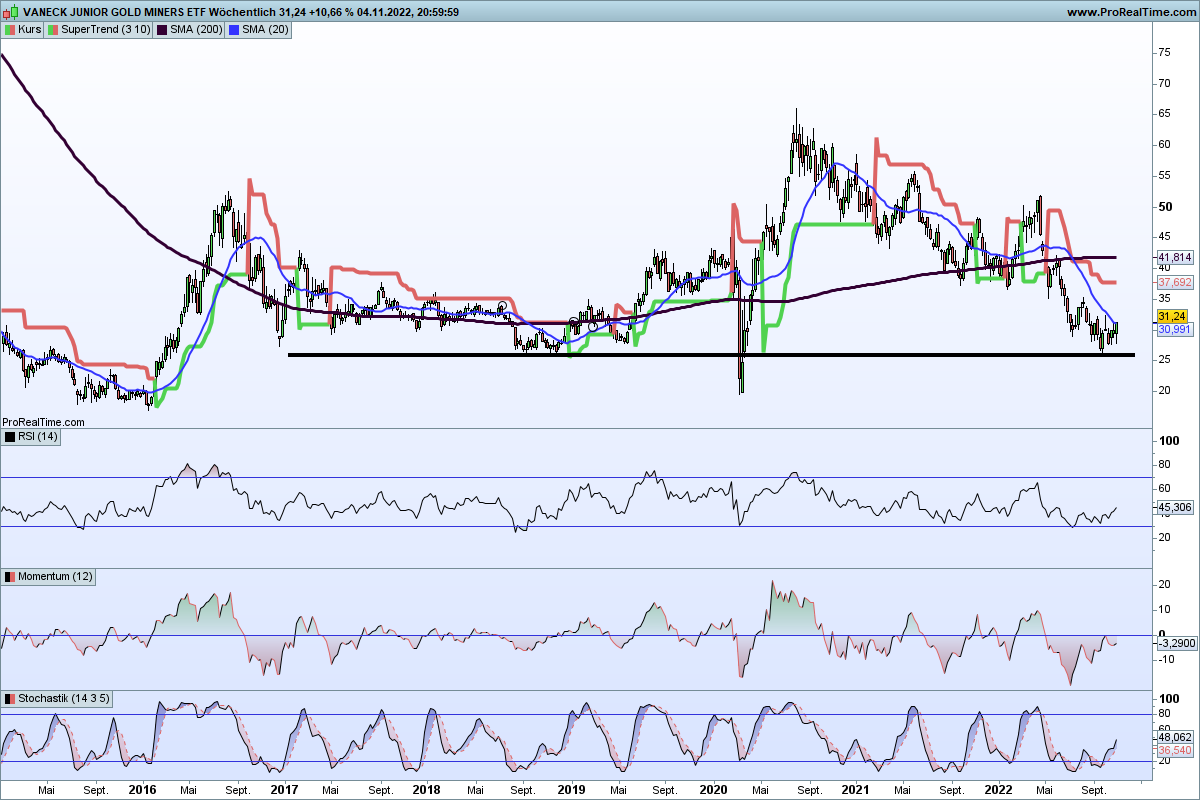Click the 2017 year label on time axis

pos(285,790)
